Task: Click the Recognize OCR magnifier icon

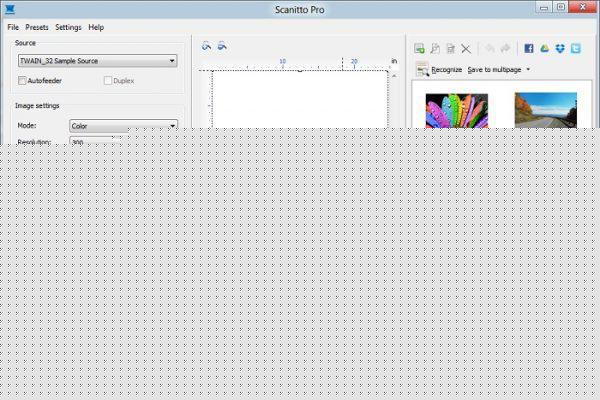Action: pyautogui.click(x=422, y=70)
